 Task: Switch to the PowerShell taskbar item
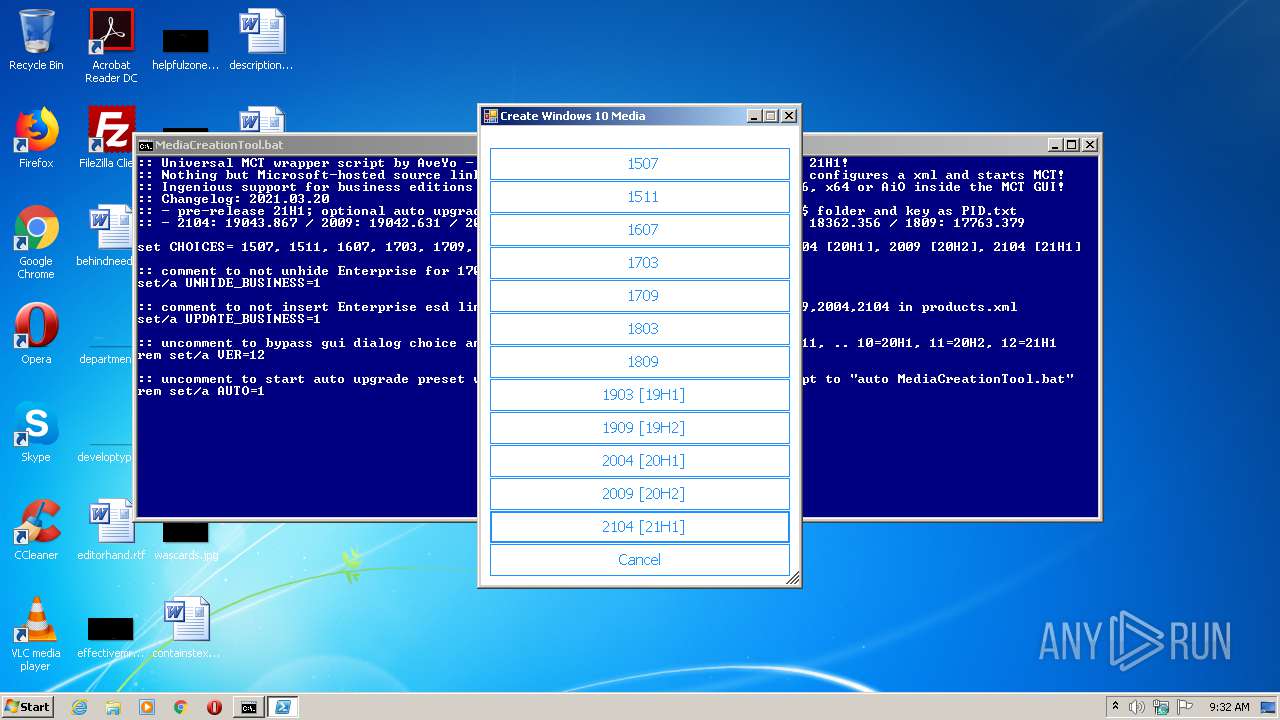283,707
